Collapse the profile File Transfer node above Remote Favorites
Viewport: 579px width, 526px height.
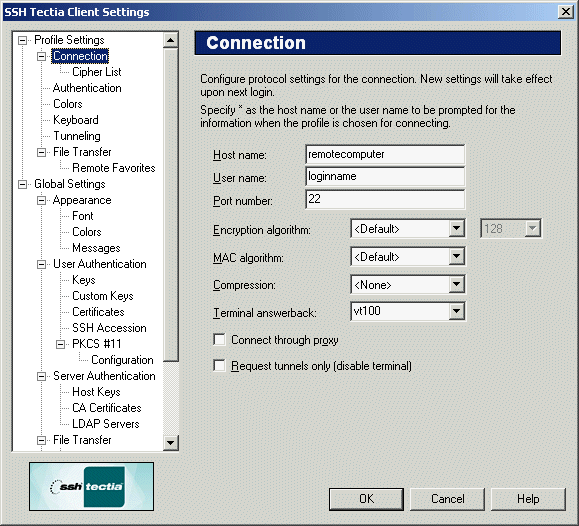[x=42, y=152]
